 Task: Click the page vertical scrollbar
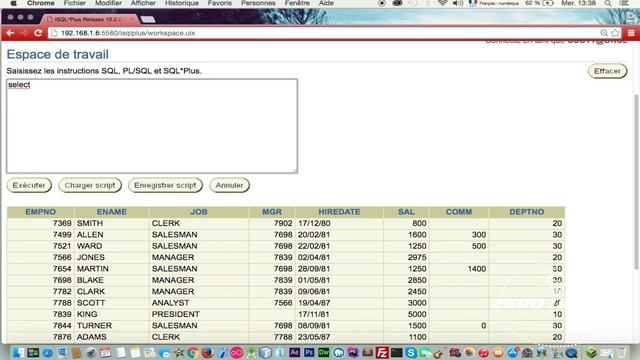point(636,182)
